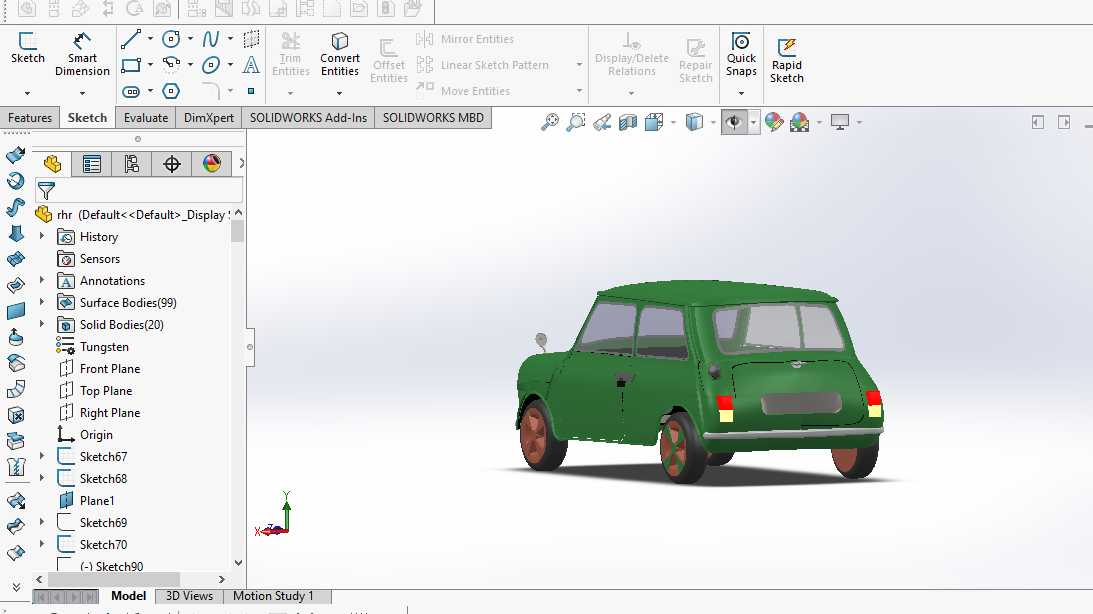Open View Settings monitor icon
This screenshot has width=1093, height=614.
[x=840, y=123]
